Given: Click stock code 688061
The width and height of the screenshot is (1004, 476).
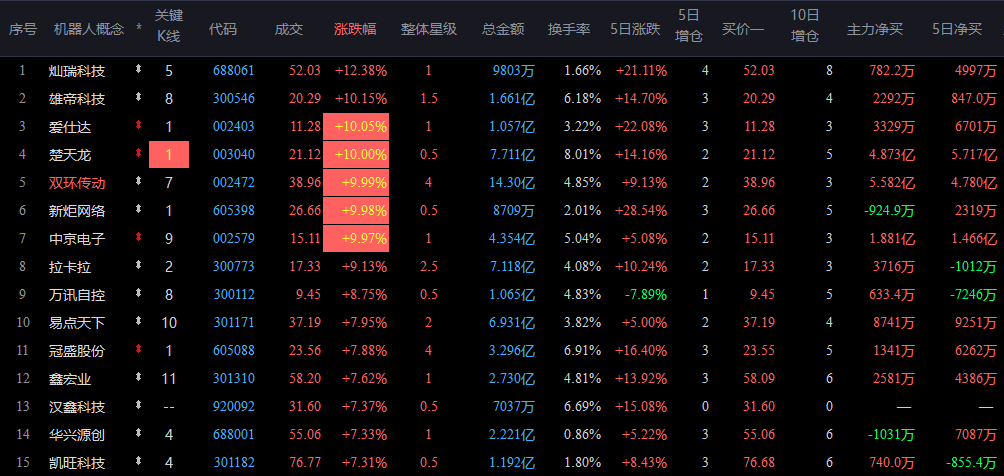Looking at the screenshot, I should [x=234, y=70].
